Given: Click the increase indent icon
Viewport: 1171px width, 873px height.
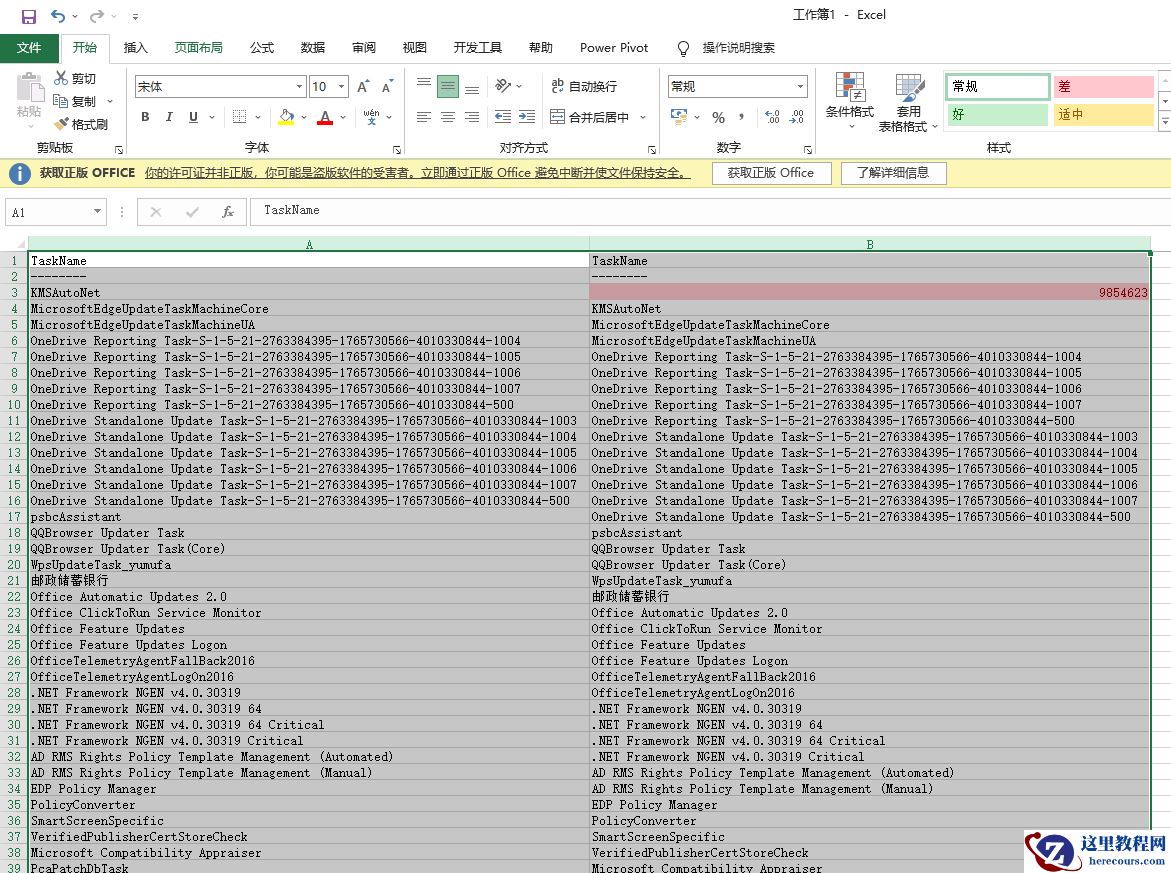Looking at the screenshot, I should click(x=525, y=117).
